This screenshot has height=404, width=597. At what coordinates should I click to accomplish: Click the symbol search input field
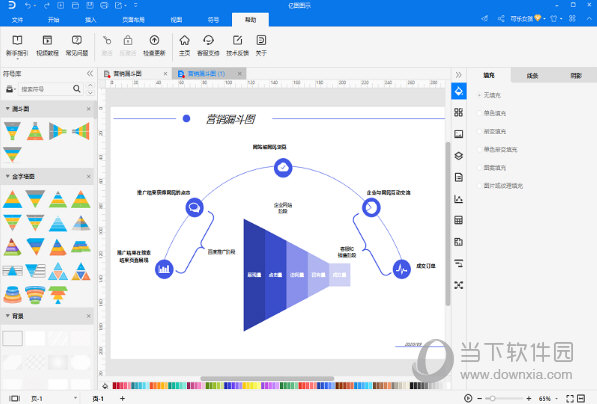coord(45,89)
